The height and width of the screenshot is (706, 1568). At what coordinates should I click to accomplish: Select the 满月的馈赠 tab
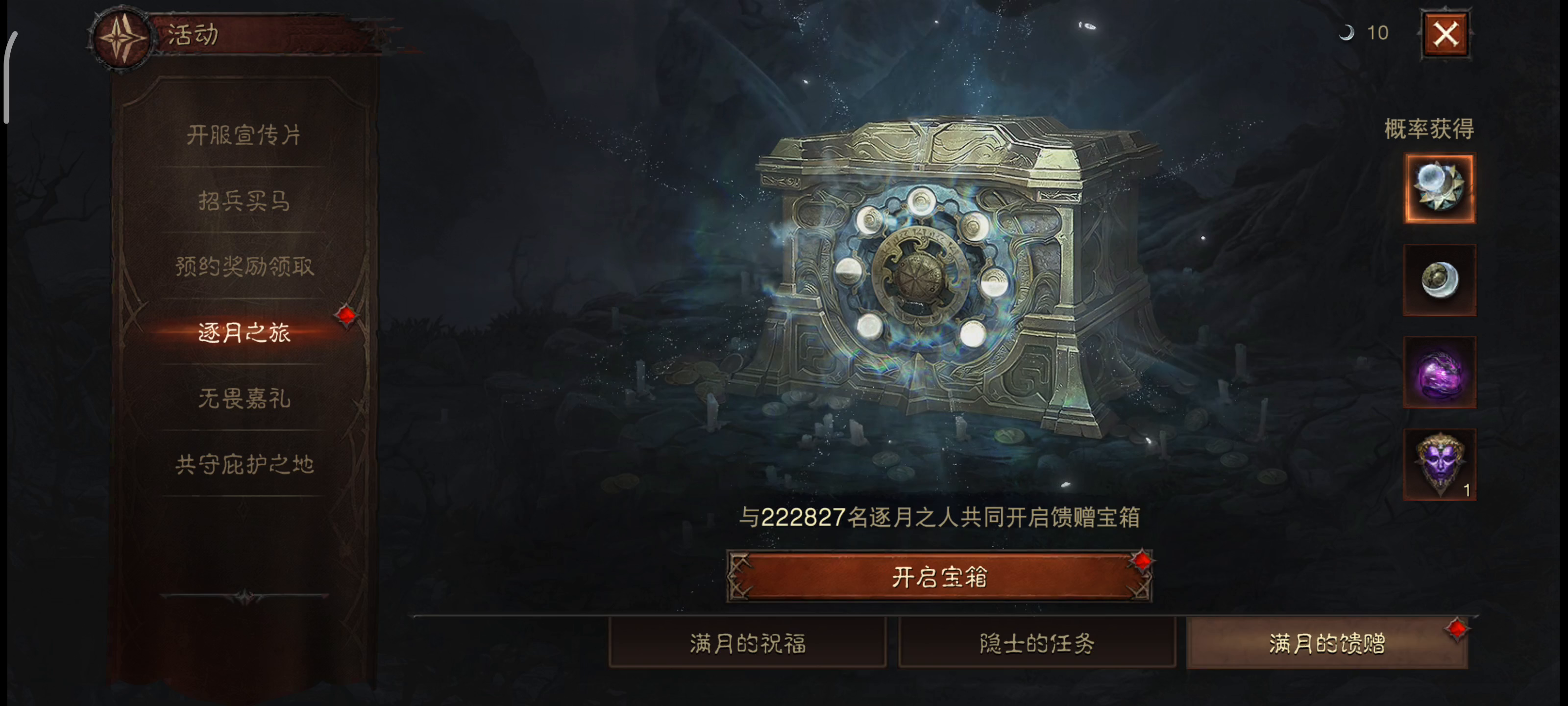[1327, 643]
